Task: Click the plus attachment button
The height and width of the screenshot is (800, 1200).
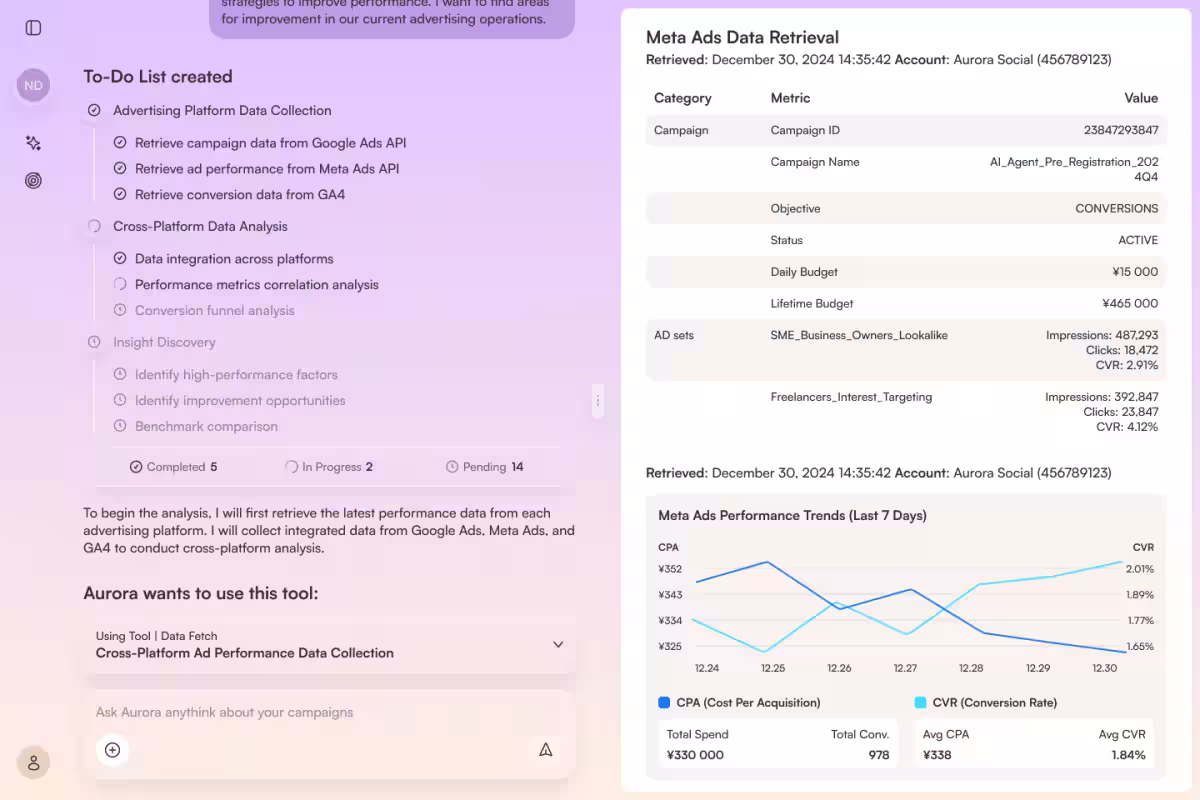Action: tap(112, 750)
